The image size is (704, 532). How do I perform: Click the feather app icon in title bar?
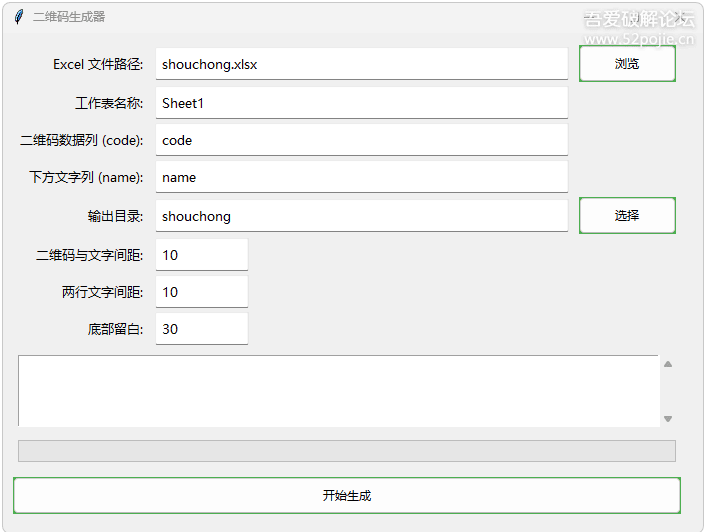coord(18,17)
